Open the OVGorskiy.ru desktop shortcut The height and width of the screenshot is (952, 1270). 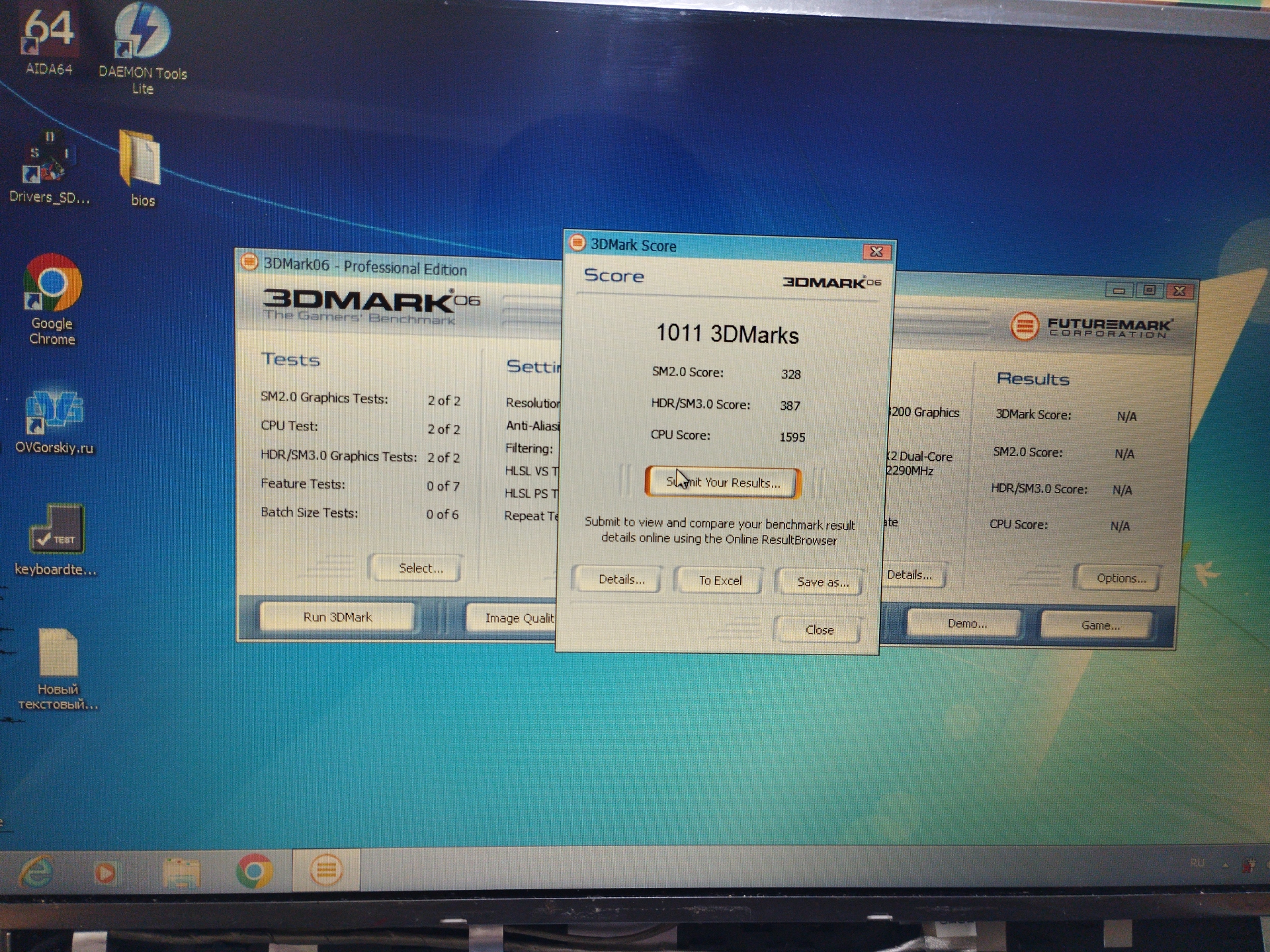[54, 422]
